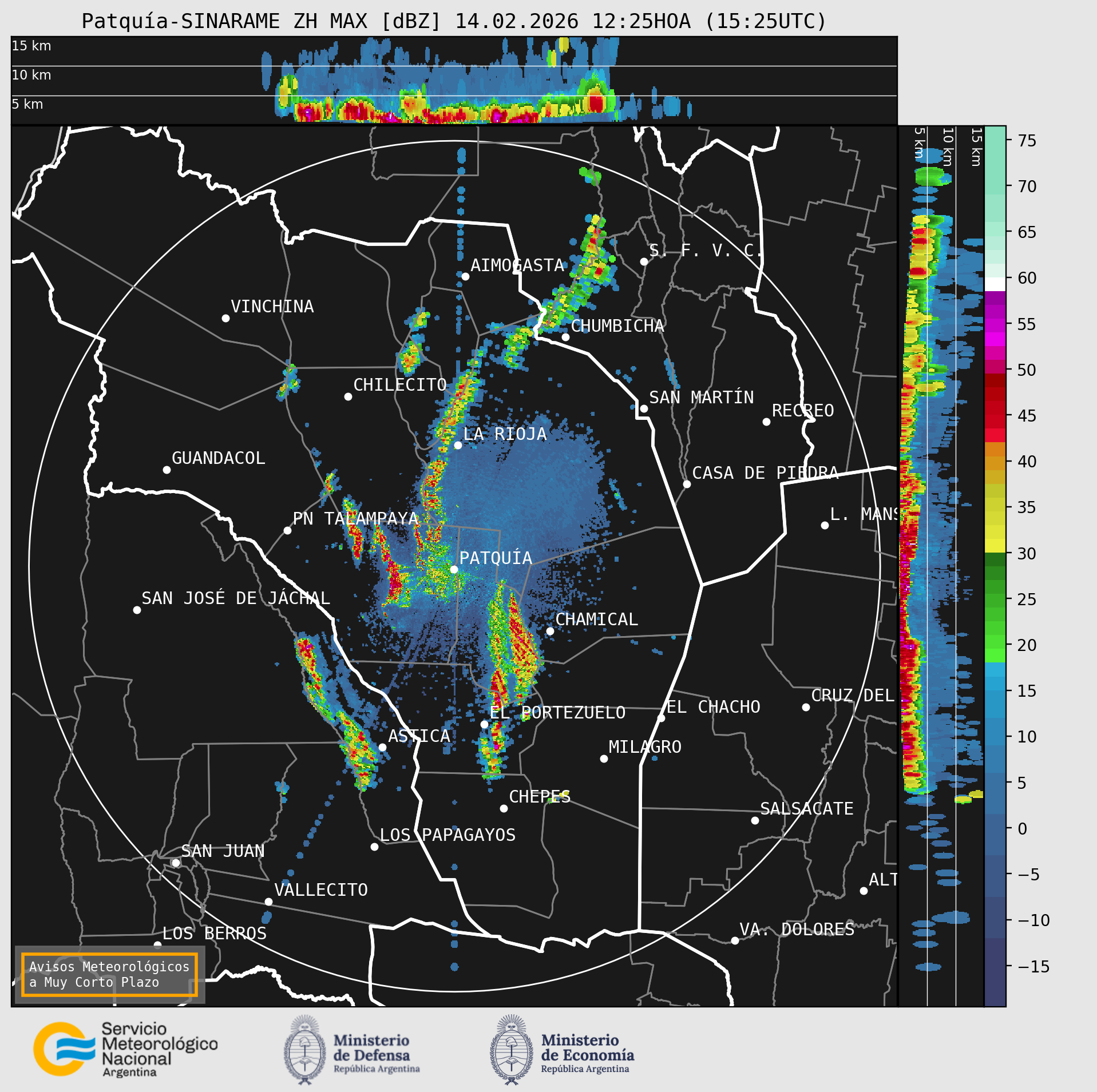Click the −15 tick on the dBZ scale
The width and height of the screenshot is (1097, 1092).
1033,966
